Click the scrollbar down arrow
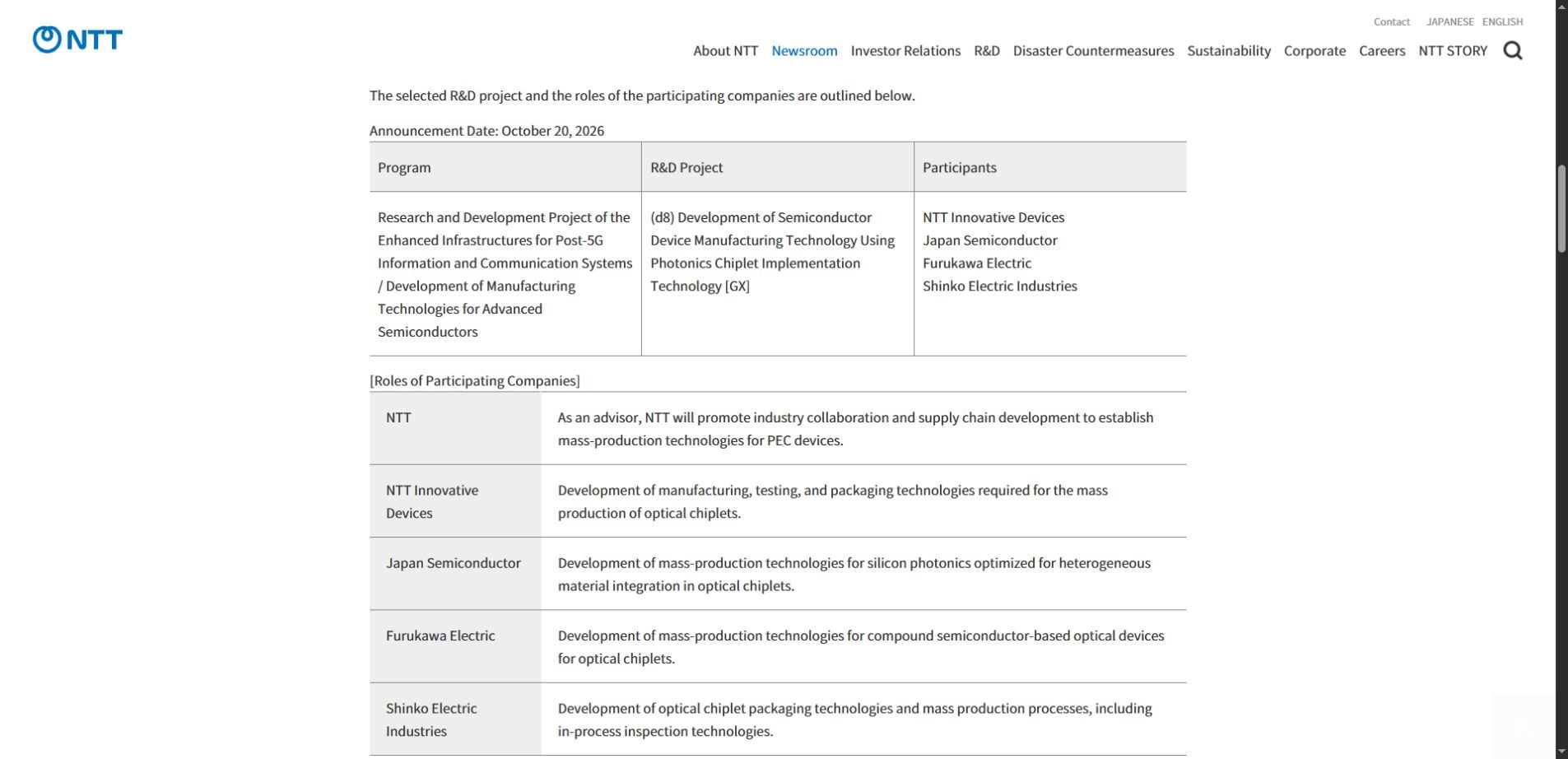 click(x=1561, y=752)
